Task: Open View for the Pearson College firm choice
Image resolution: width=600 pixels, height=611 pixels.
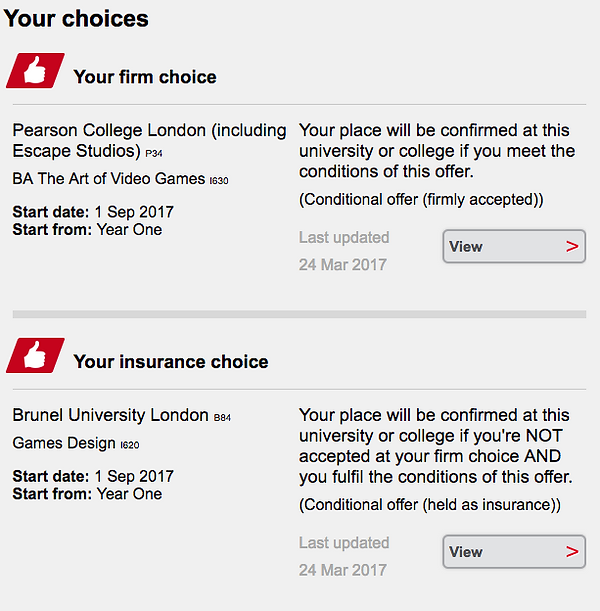Action: tap(514, 246)
